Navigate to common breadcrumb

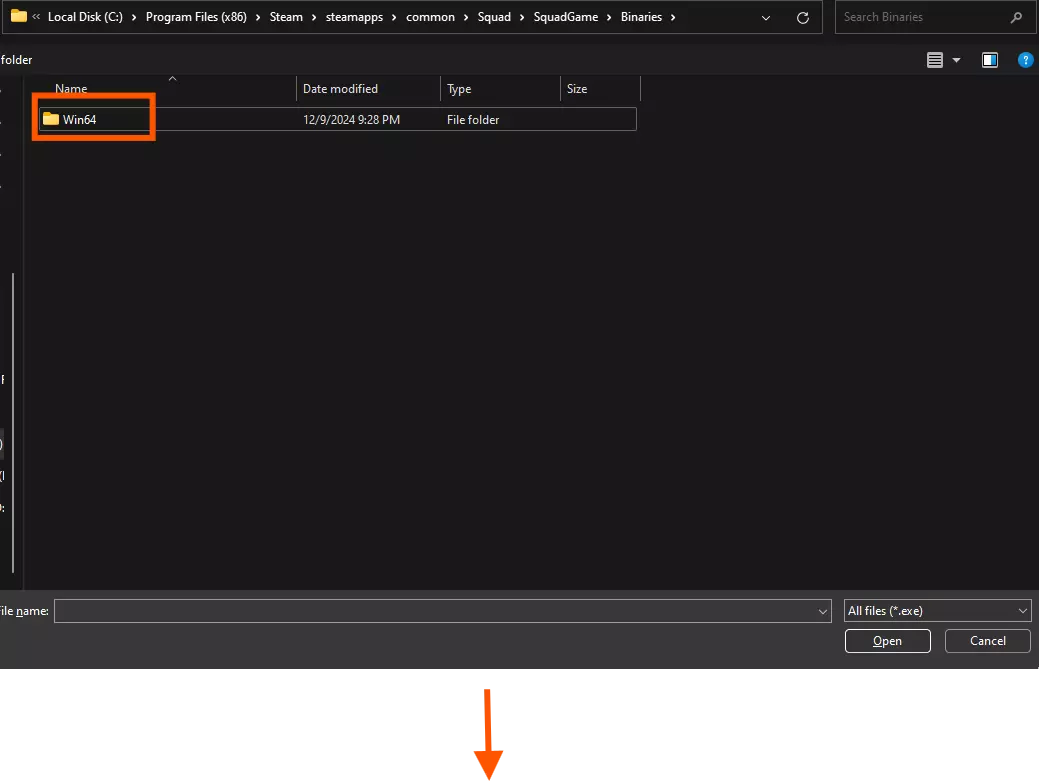point(430,17)
